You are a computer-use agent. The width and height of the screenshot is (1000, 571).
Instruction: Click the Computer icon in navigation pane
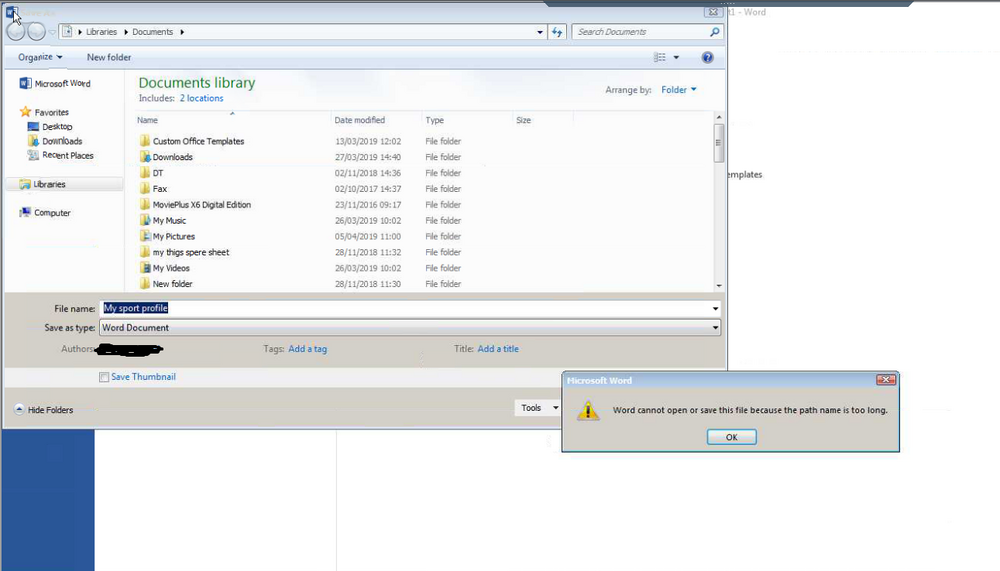(x=25, y=212)
